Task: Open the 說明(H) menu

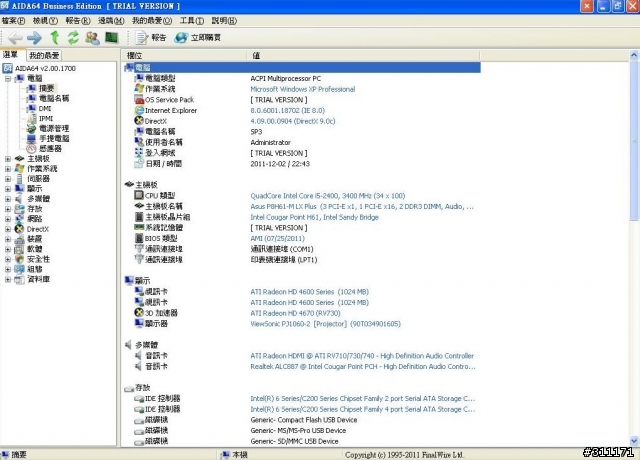Action: point(224,20)
